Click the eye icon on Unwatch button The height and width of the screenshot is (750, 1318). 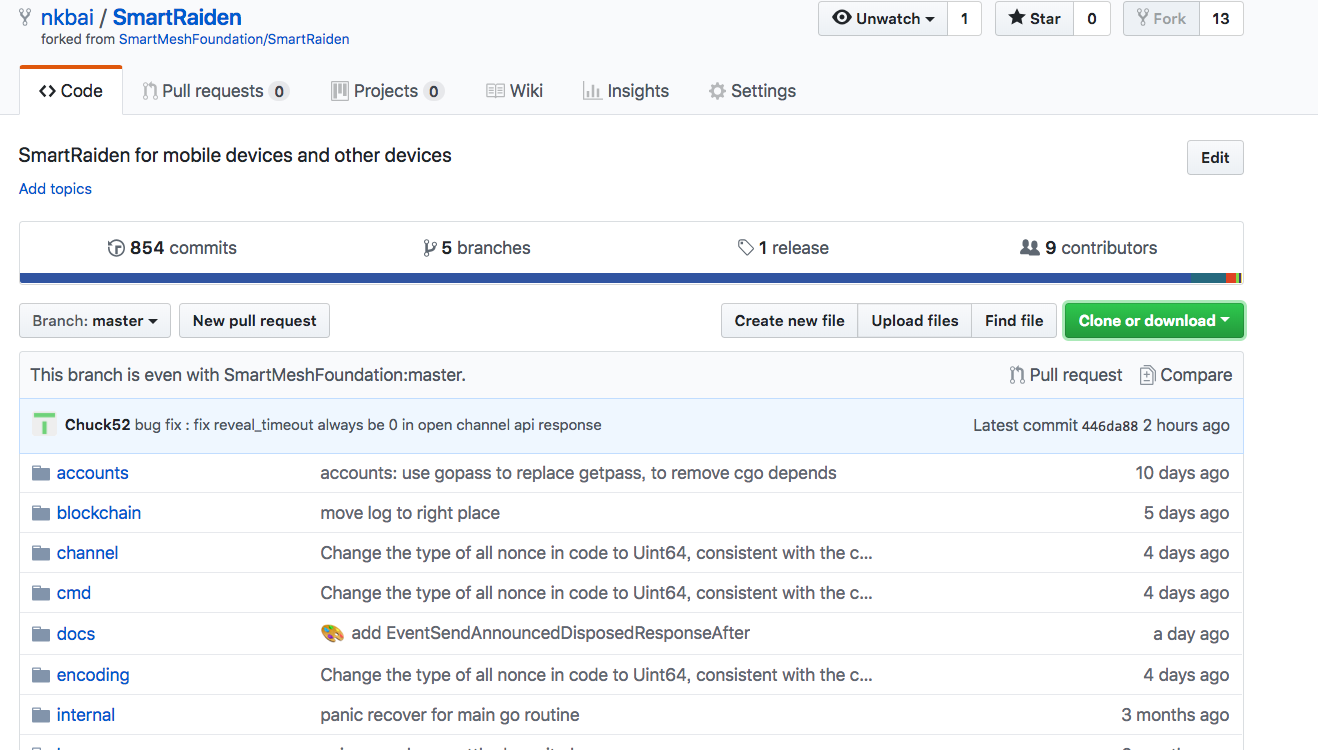pyautogui.click(x=842, y=18)
